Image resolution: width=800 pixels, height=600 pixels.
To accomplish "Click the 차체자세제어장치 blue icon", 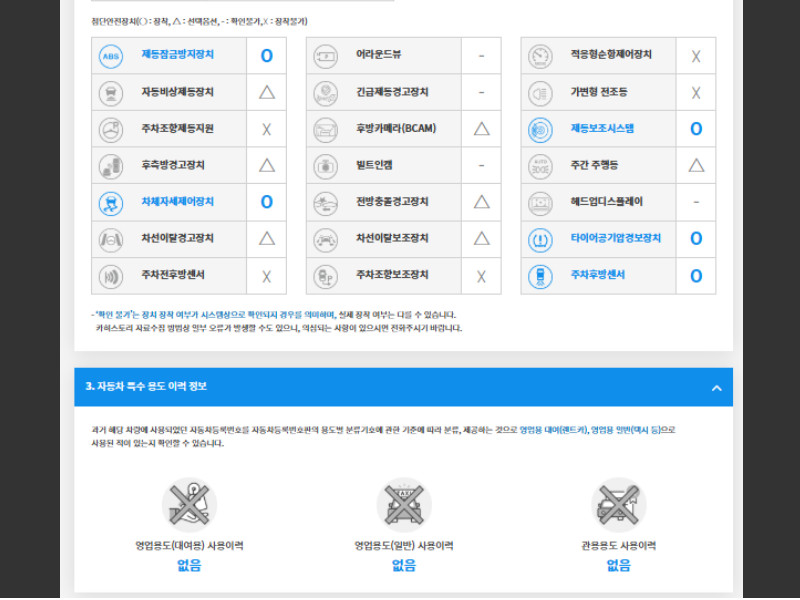I will [111, 203].
